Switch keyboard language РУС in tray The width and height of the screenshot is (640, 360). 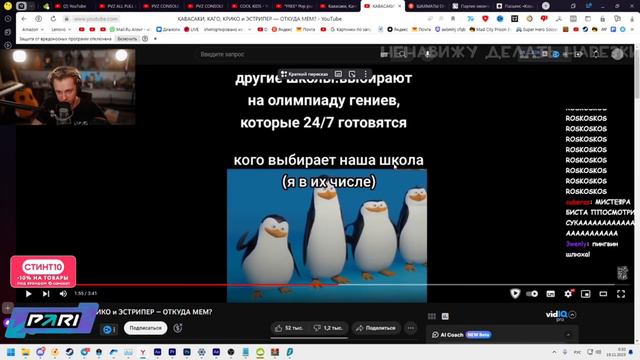coord(577,352)
